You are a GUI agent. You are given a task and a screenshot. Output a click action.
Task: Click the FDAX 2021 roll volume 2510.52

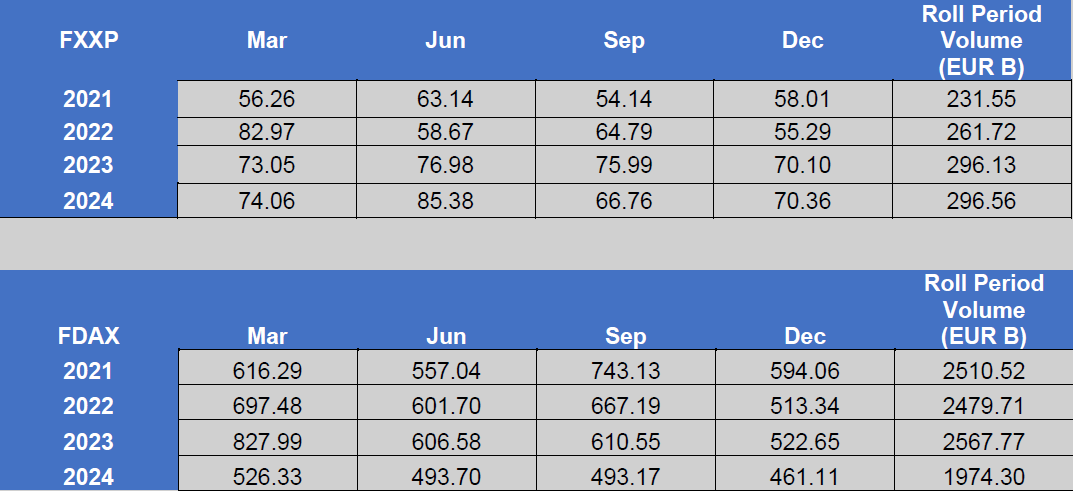tap(983, 371)
